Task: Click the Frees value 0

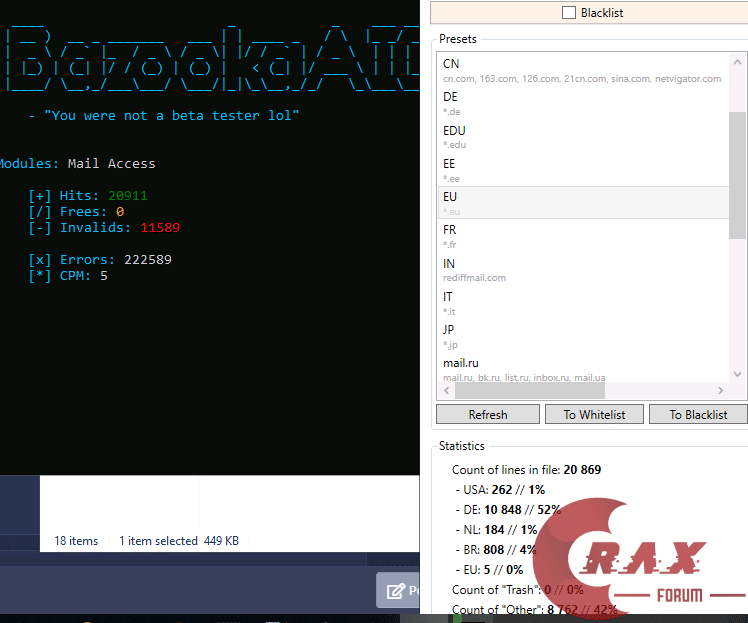Action: click(x=120, y=211)
